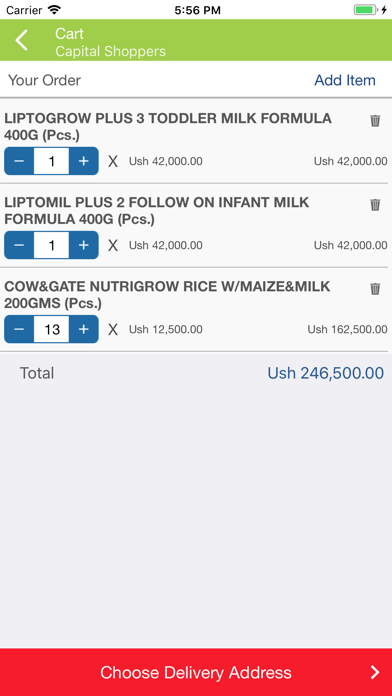The height and width of the screenshot is (696, 392).
Task: Delete Liptogrow Plus 3 Toddler Milk item
Action: point(375,121)
